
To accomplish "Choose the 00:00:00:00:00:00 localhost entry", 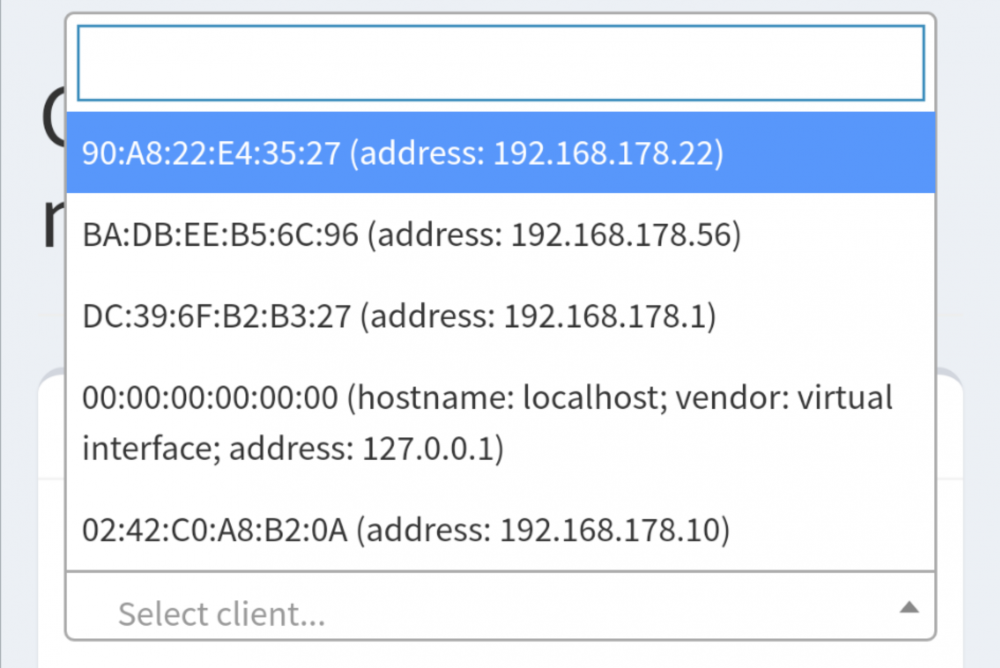I will 501,422.
